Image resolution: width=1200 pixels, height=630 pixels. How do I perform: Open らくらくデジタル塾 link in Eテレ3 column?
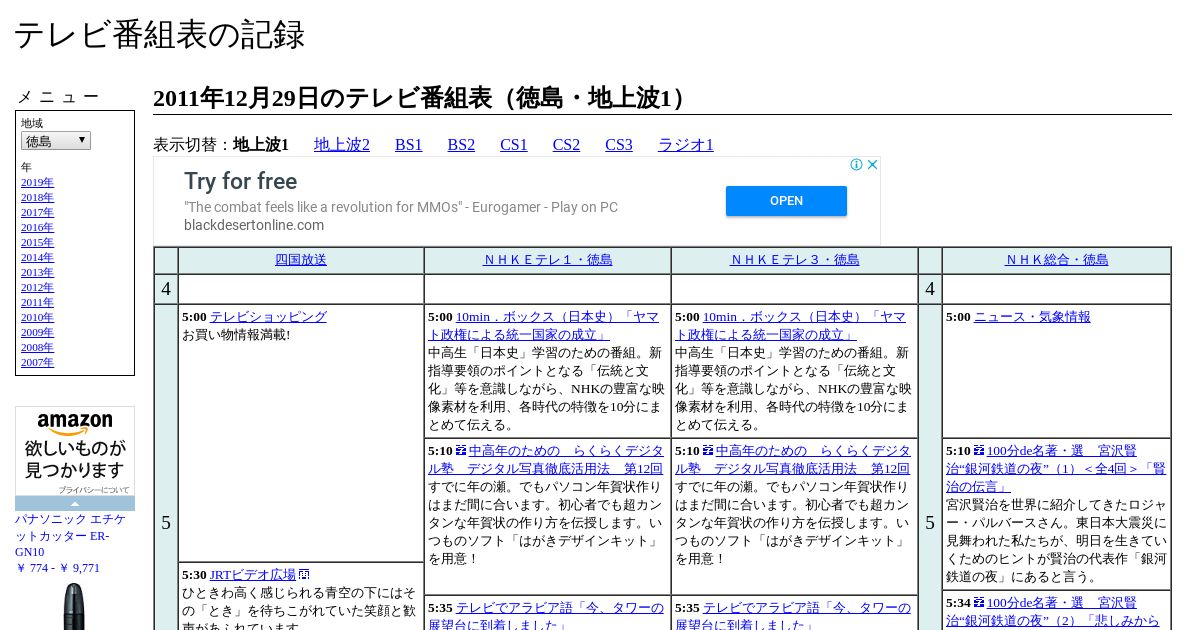(793, 460)
